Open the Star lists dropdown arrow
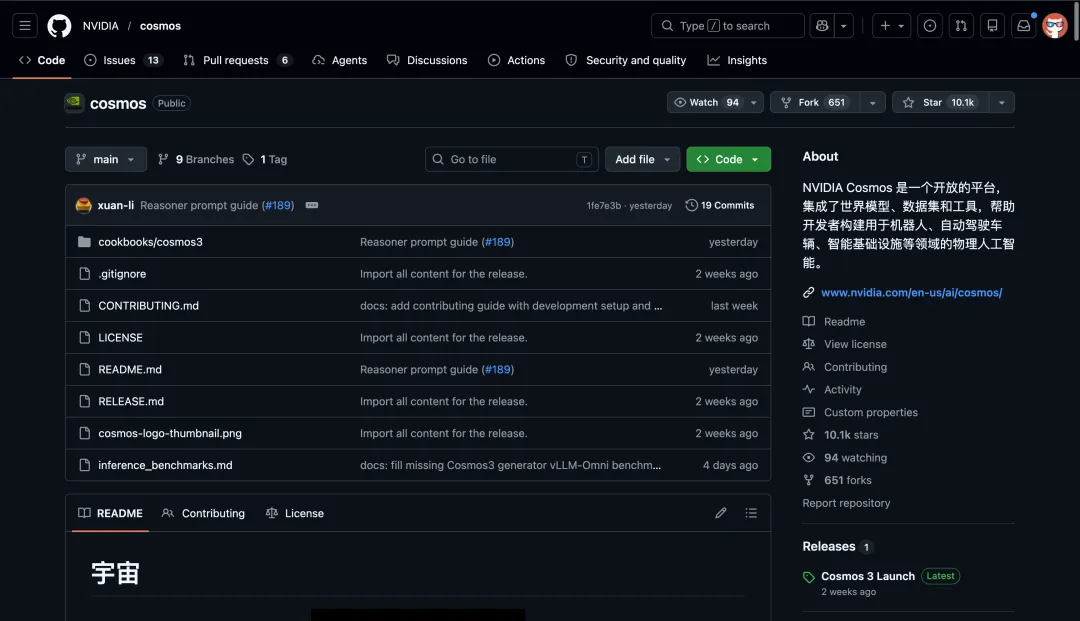The image size is (1080, 621). 1001,103
